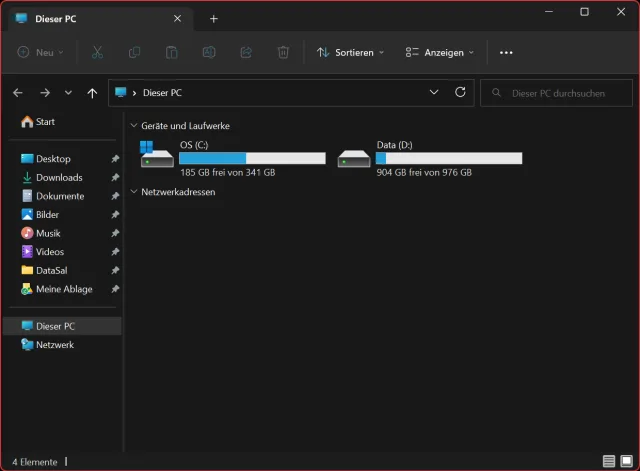This screenshot has height=471, width=640.
Task: Switch to details view in status bar
Action: coord(609,461)
